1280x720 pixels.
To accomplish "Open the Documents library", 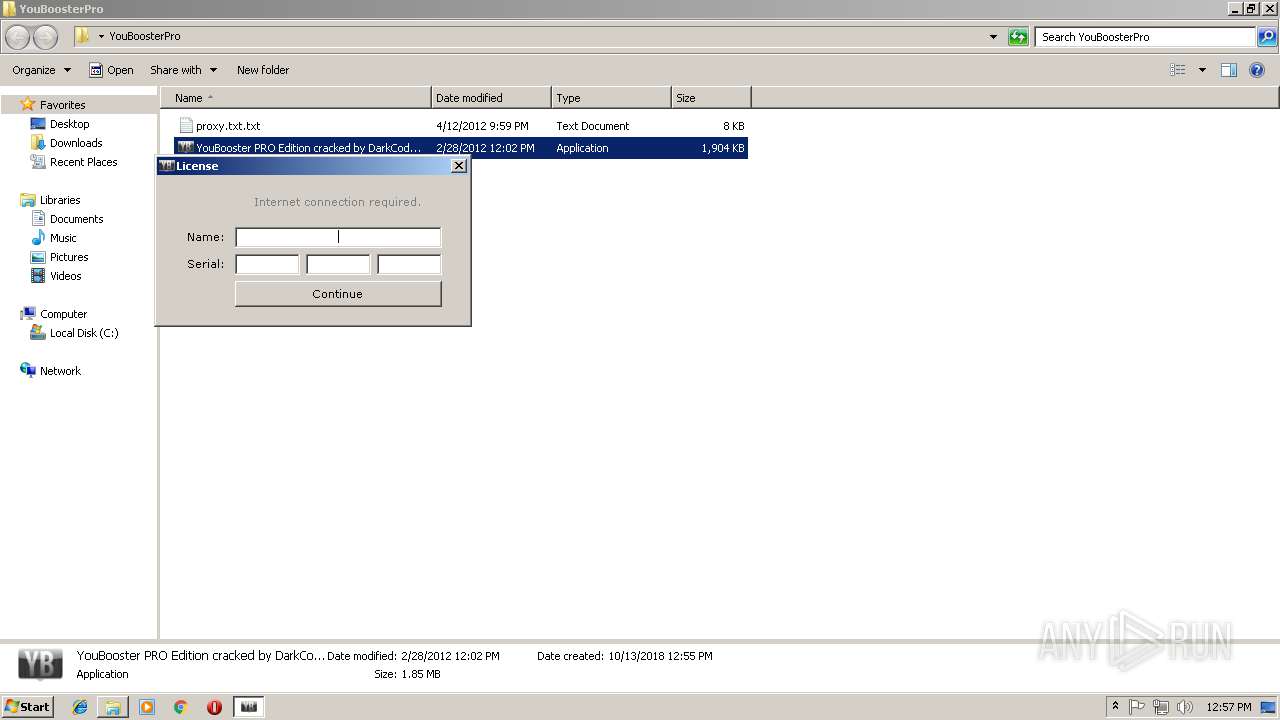I will [x=76, y=219].
